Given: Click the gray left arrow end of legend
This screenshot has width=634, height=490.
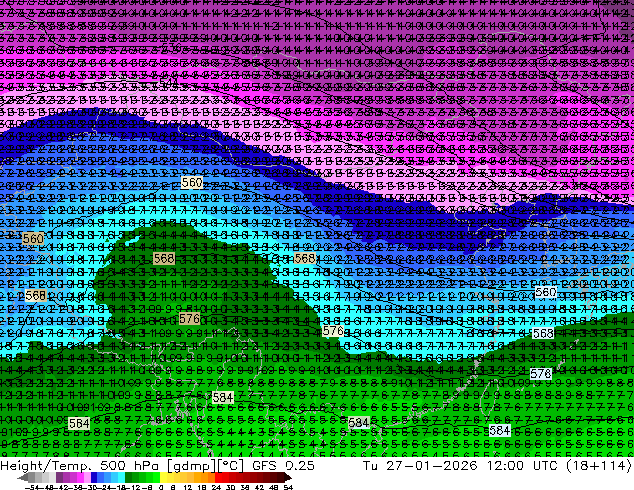Looking at the screenshot, I should [22, 477].
